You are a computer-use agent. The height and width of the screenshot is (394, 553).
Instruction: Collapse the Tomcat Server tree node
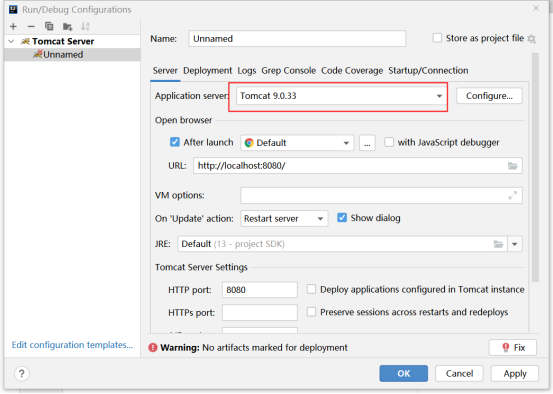point(11,41)
